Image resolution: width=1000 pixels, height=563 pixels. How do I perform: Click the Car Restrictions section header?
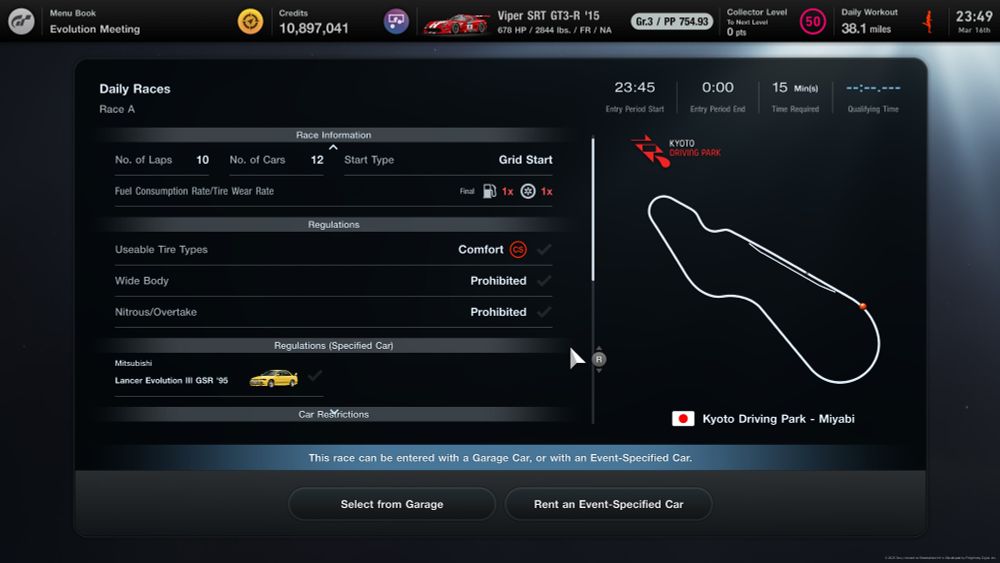(x=334, y=414)
